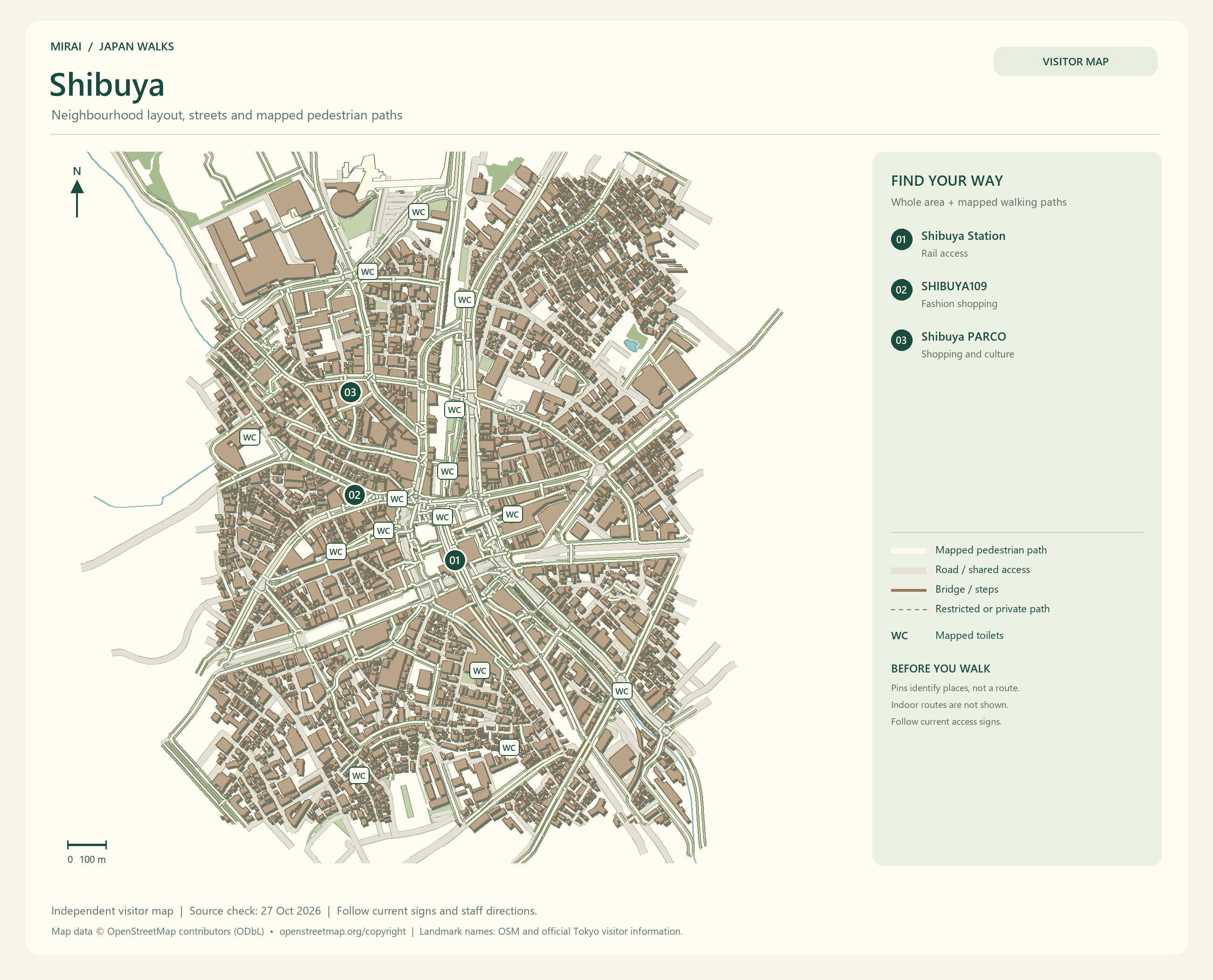Click the map pin numbered 02
1213x980 pixels.
tap(354, 495)
